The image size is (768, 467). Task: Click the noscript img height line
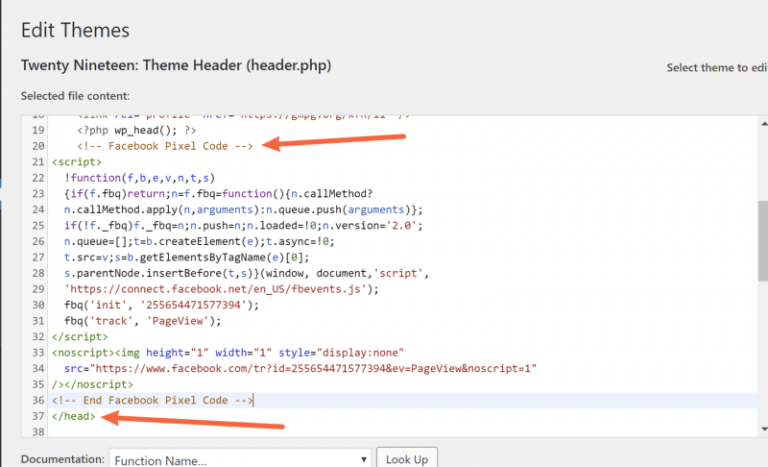click(228, 352)
